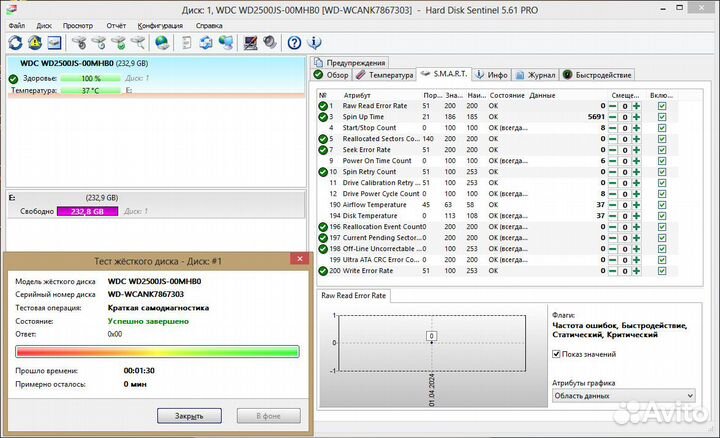
Task: Click the globe icon in toolbar
Action: tap(161, 43)
